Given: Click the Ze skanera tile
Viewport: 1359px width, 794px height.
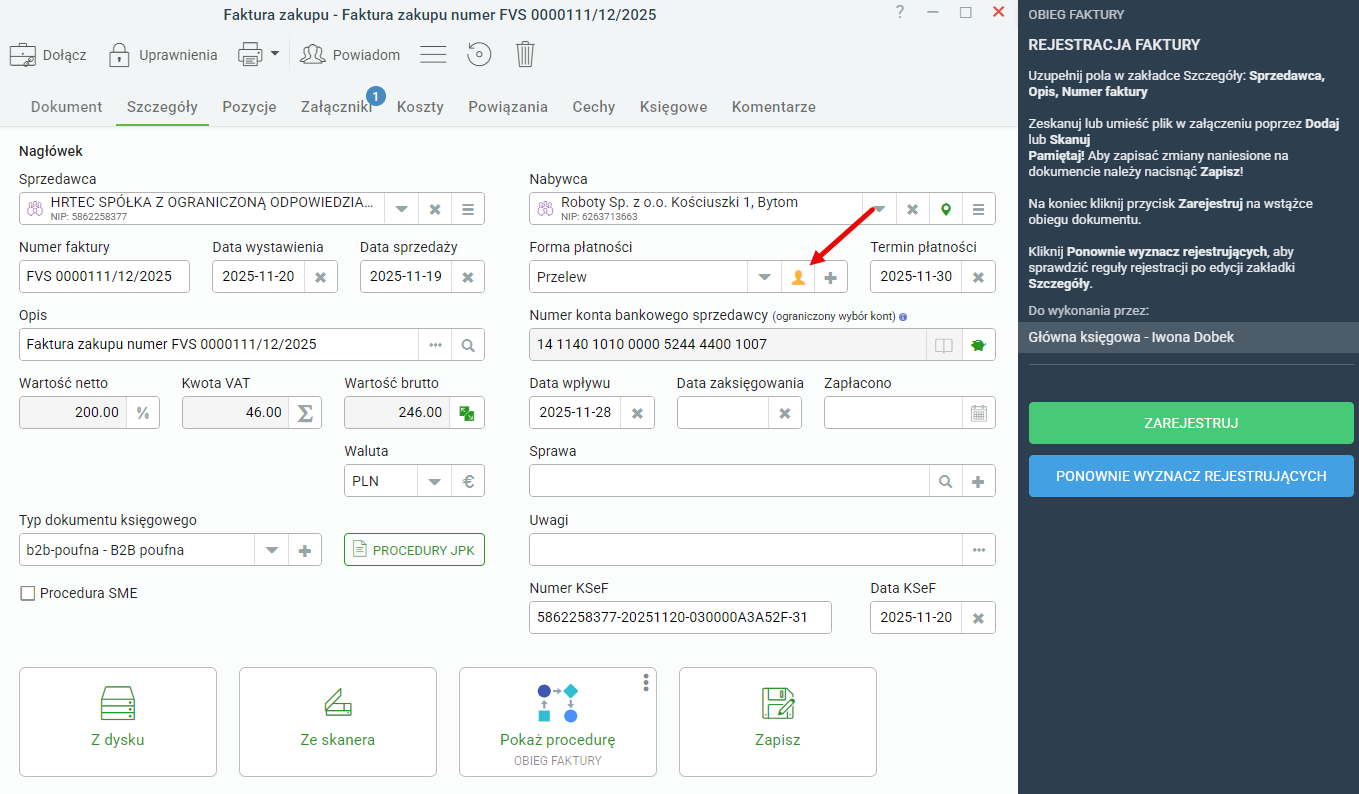Looking at the screenshot, I should 338,722.
